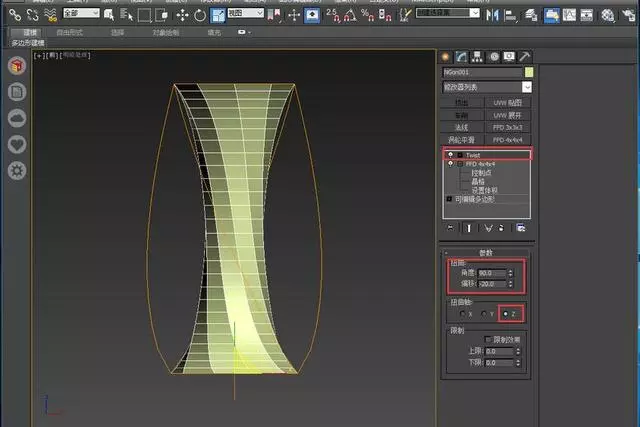Select the 控制点 sub-object in the stack

click(x=483, y=172)
